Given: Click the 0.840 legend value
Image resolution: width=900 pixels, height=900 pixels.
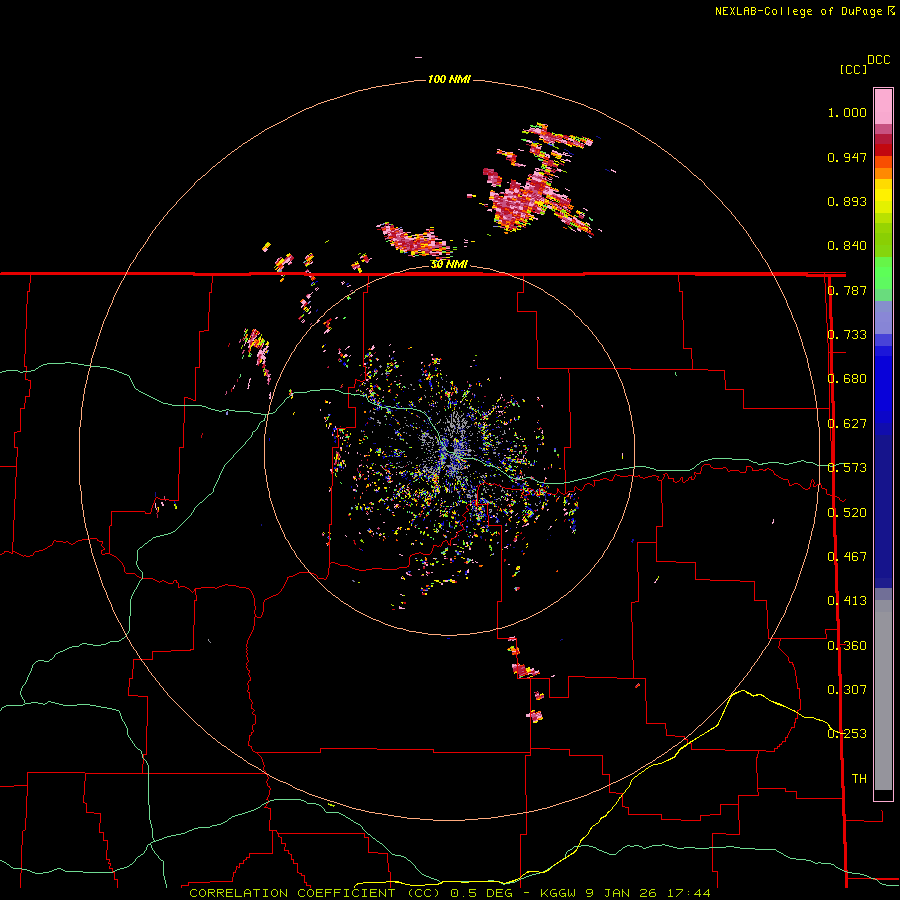Looking at the screenshot, I should (x=847, y=246).
